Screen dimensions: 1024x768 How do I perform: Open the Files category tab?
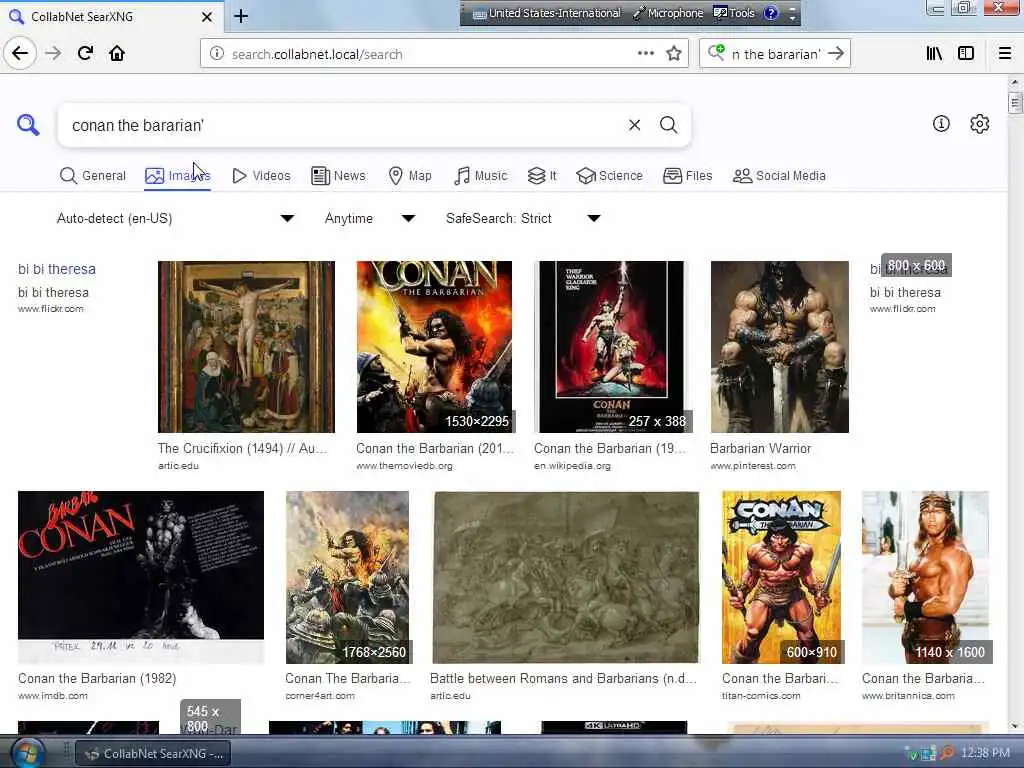tap(688, 176)
